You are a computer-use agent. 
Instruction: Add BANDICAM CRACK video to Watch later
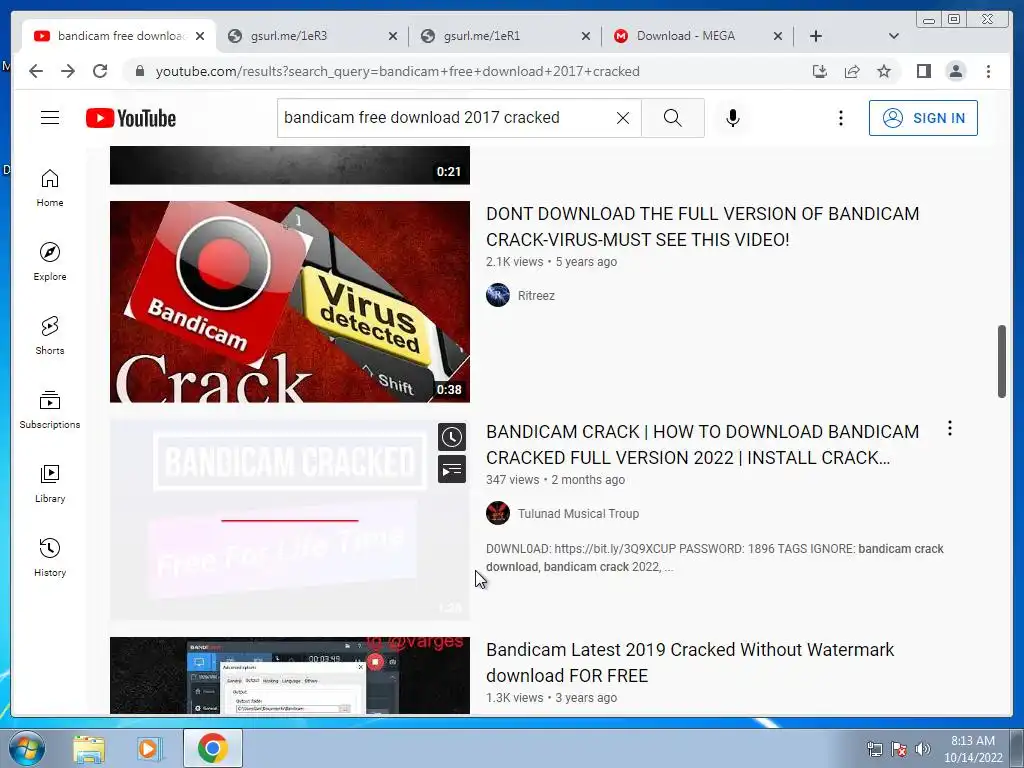click(452, 437)
